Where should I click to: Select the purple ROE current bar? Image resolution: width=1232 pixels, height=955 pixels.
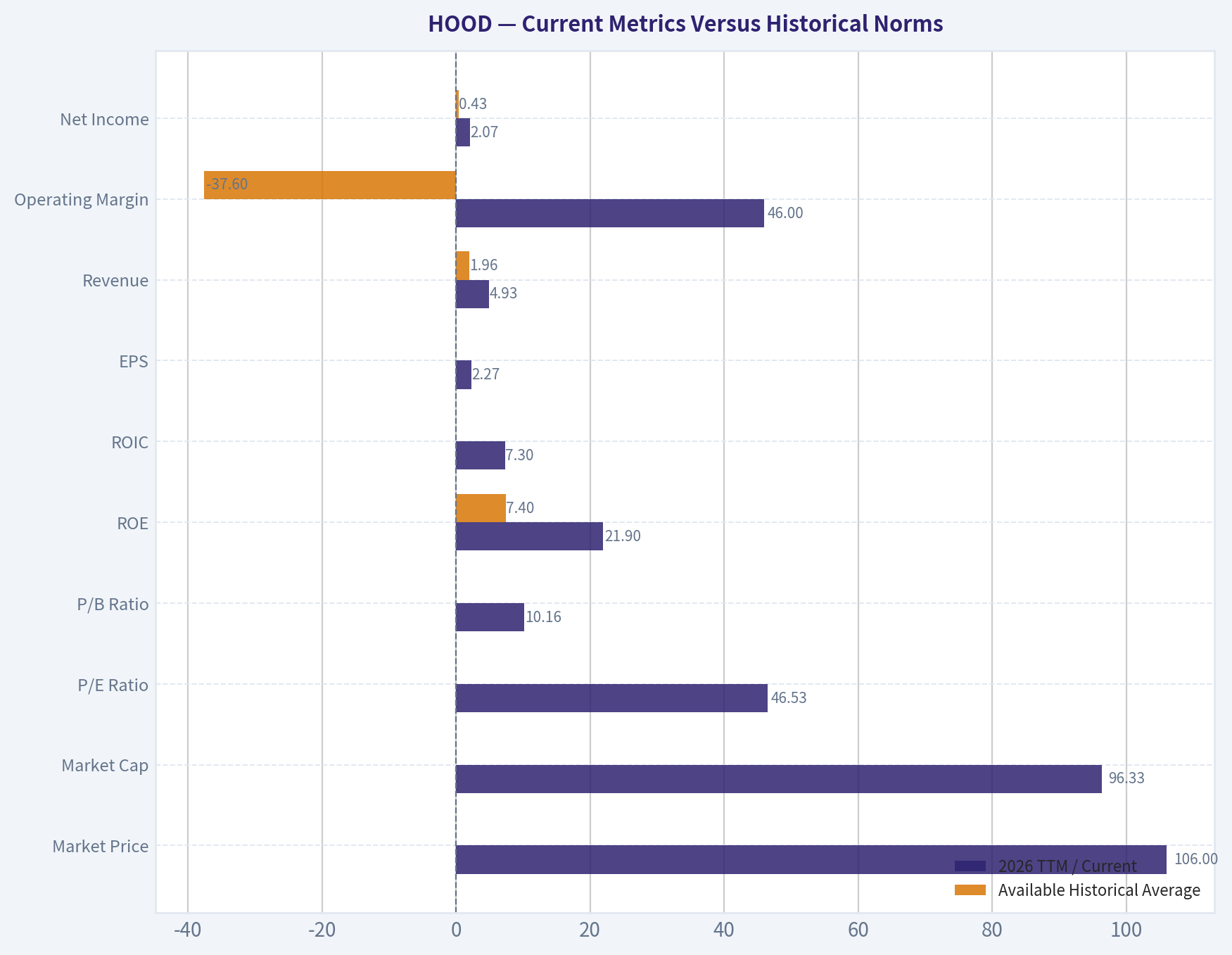coord(529,536)
